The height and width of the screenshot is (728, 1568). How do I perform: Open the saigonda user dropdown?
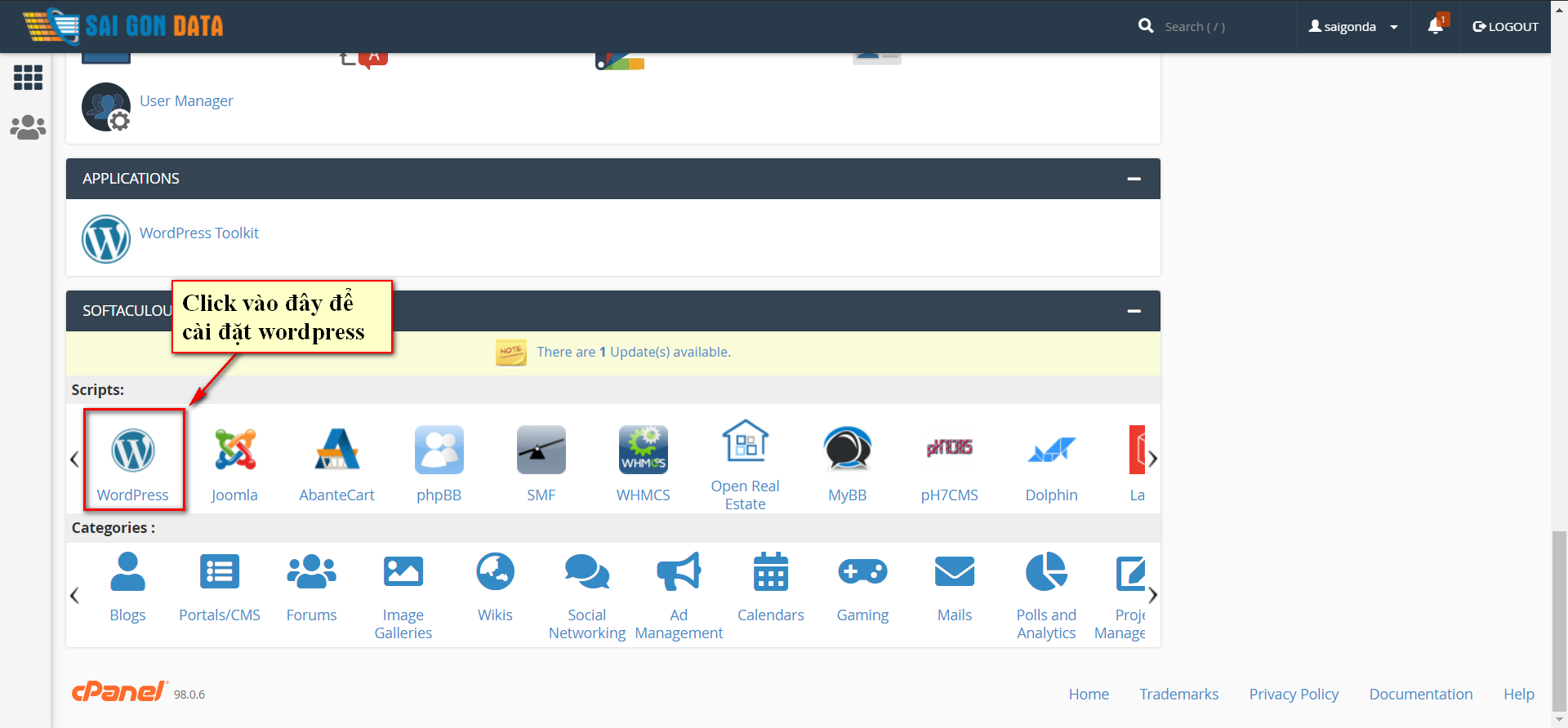point(1353,26)
